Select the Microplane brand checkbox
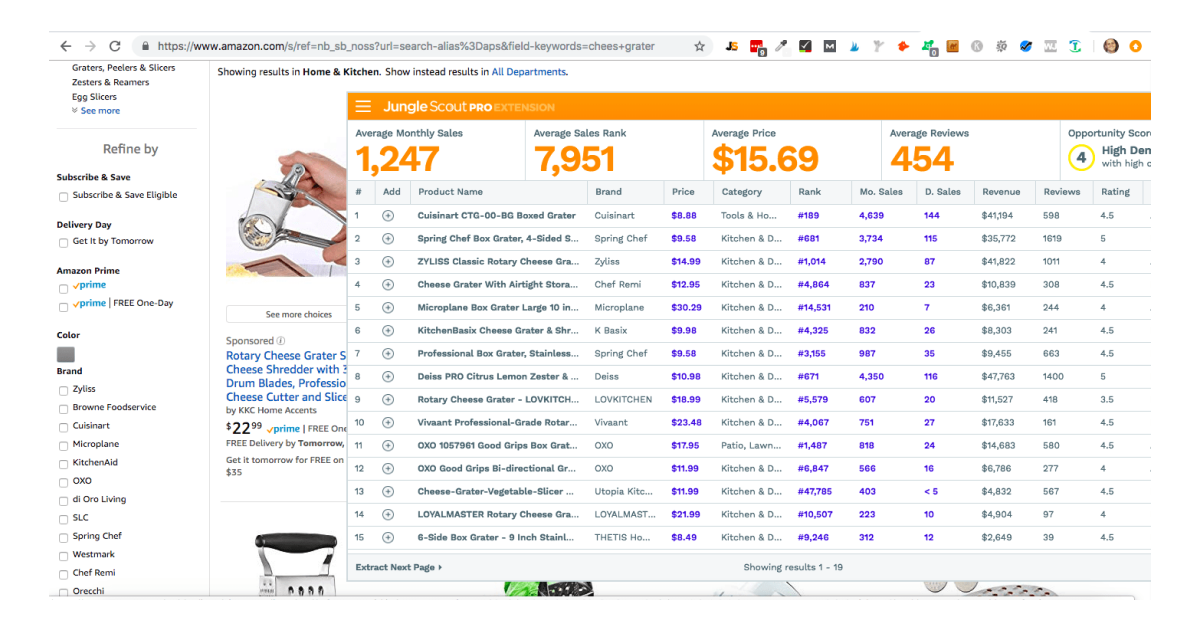The height and width of the screenshot is (630, 1200). coord(64,446)
